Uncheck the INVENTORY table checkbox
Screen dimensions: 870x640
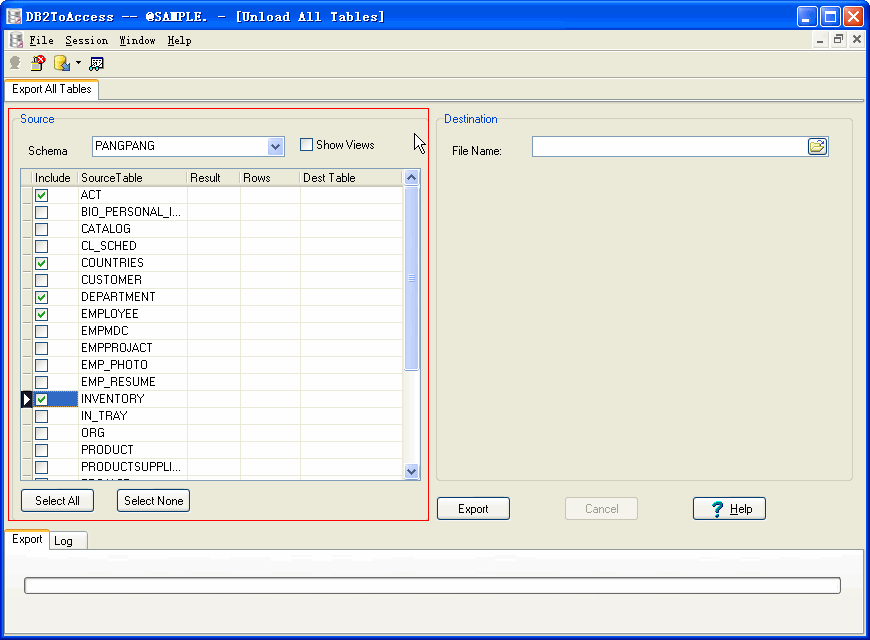[42, 399]
